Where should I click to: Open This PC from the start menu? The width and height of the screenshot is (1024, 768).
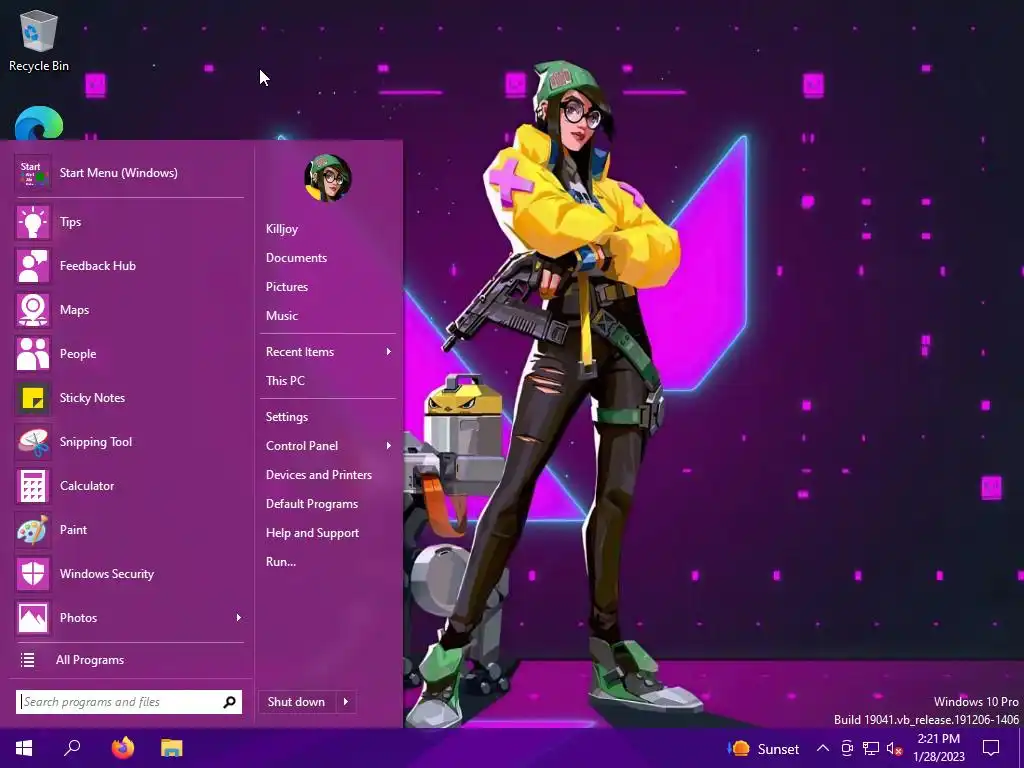[285, 381]
